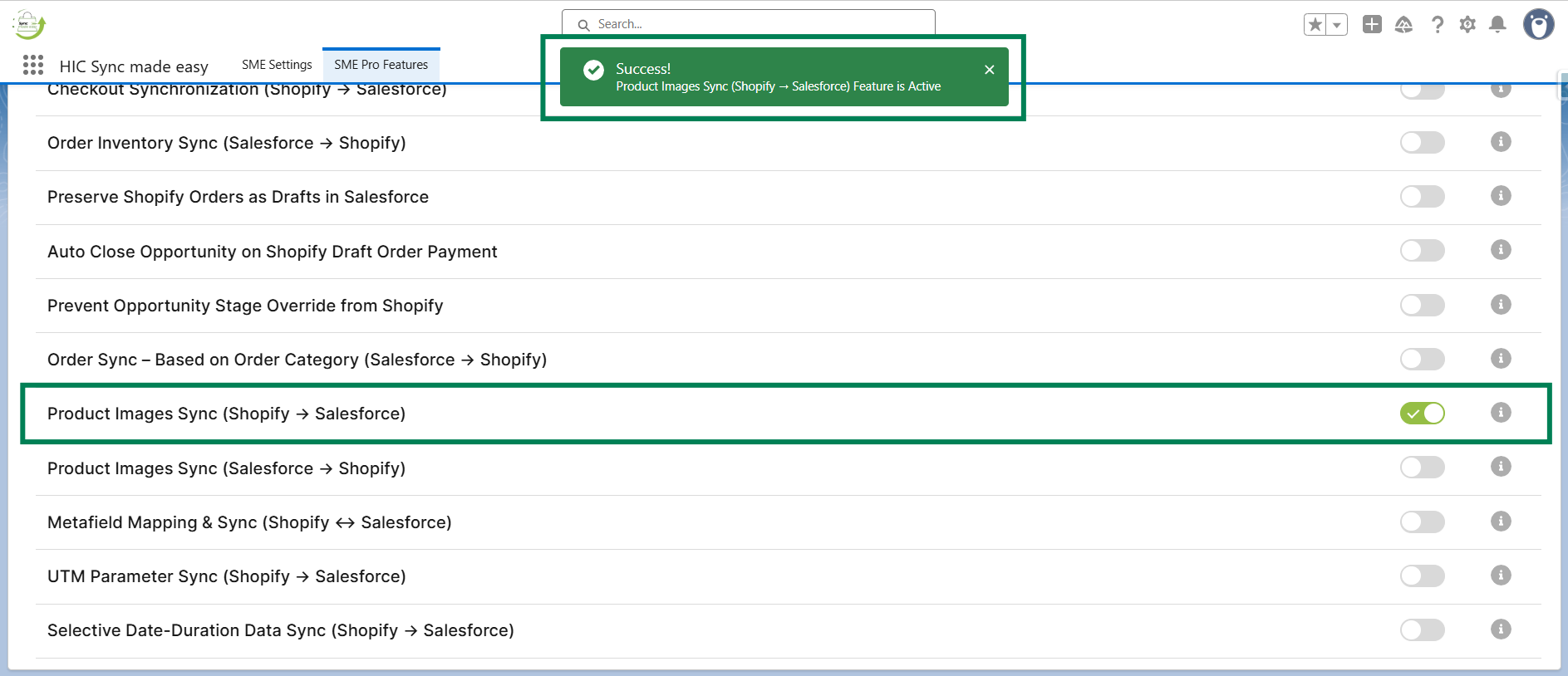
Task: Open the Salesforce Trailhead guidance icon
Action: (1403, 25)
